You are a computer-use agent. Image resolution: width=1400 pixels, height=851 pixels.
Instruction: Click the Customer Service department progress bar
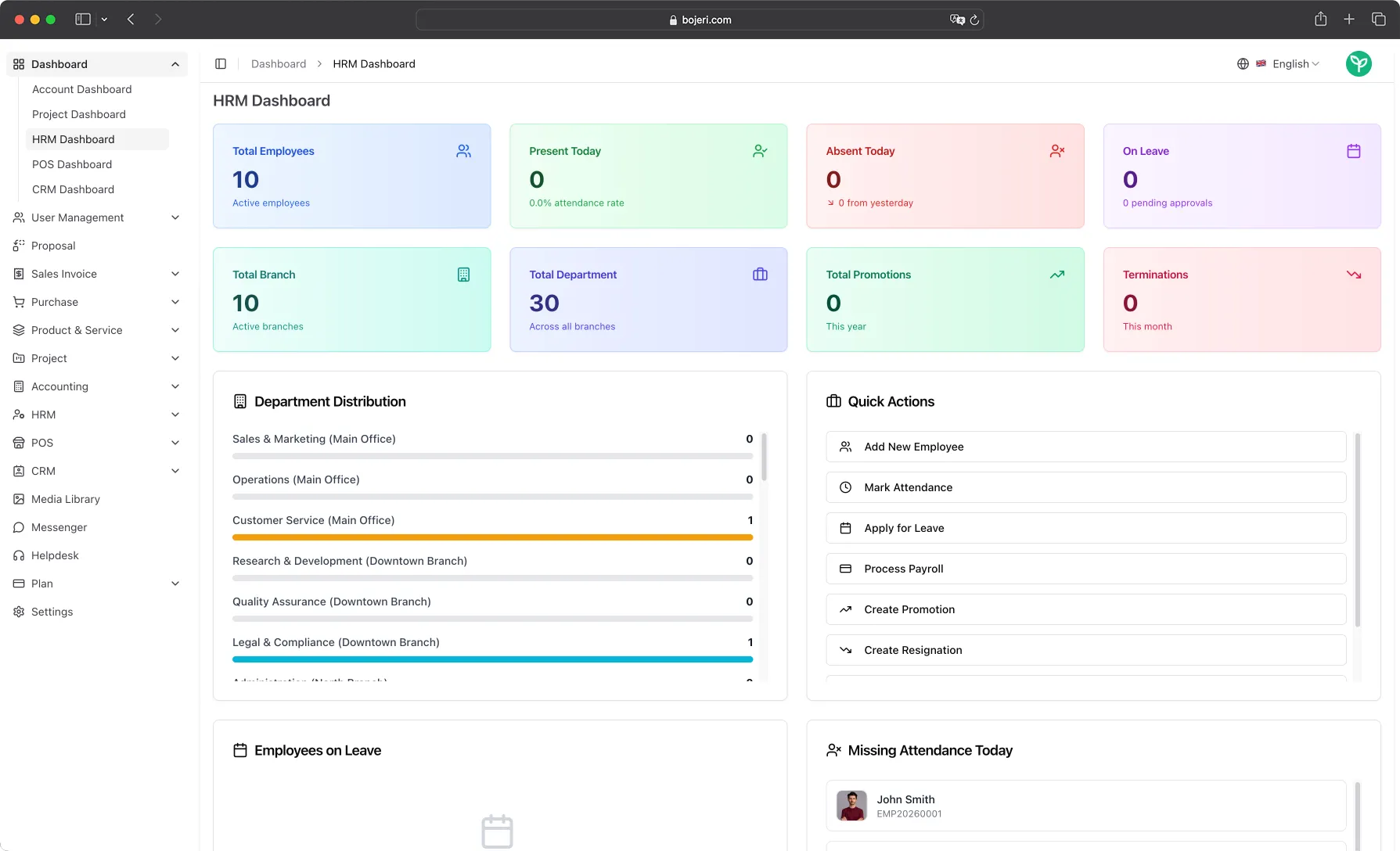pos(492,537)
